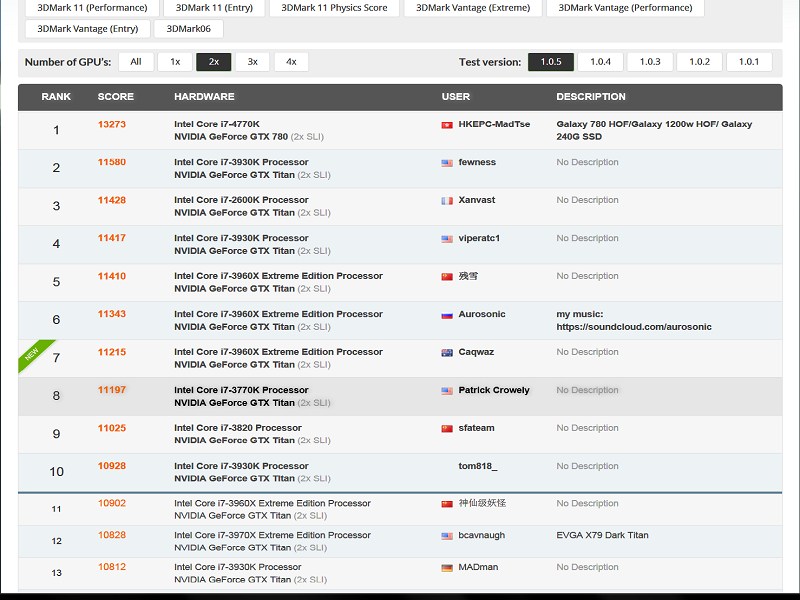Pick test version 1.0.2
The height and width of the screenshot is (600, 800).
coord(699,62)
